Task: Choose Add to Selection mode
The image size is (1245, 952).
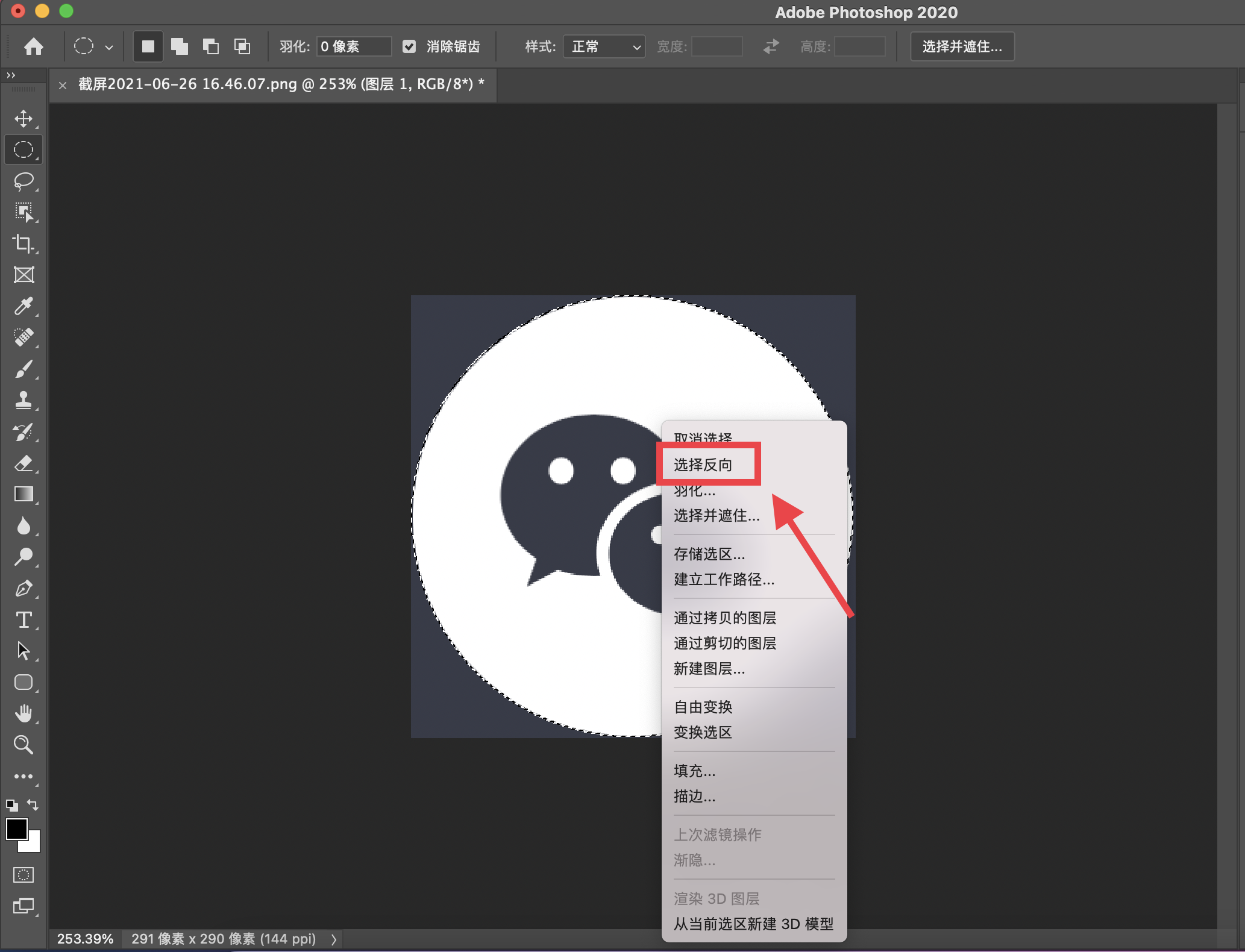Action: coord(179,46)
